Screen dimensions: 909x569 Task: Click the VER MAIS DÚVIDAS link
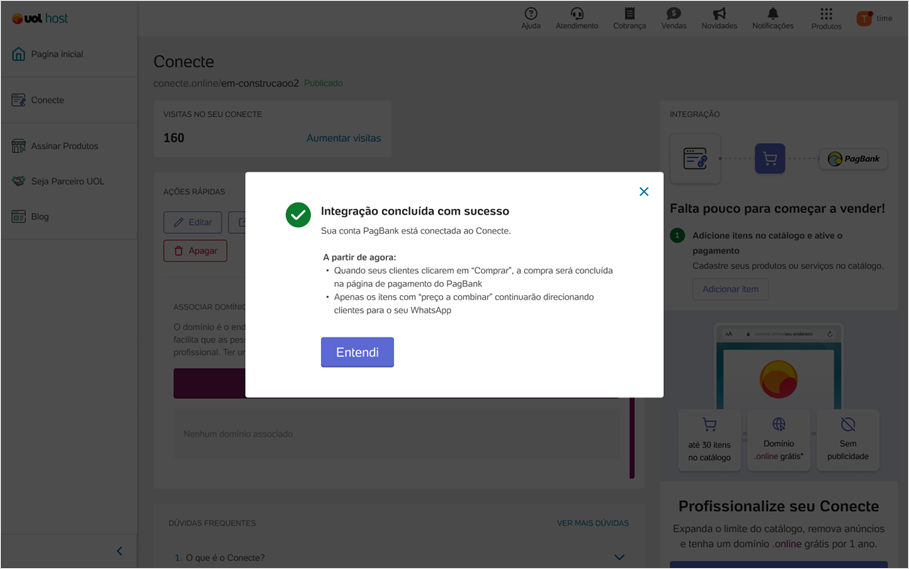coord(592,523)
